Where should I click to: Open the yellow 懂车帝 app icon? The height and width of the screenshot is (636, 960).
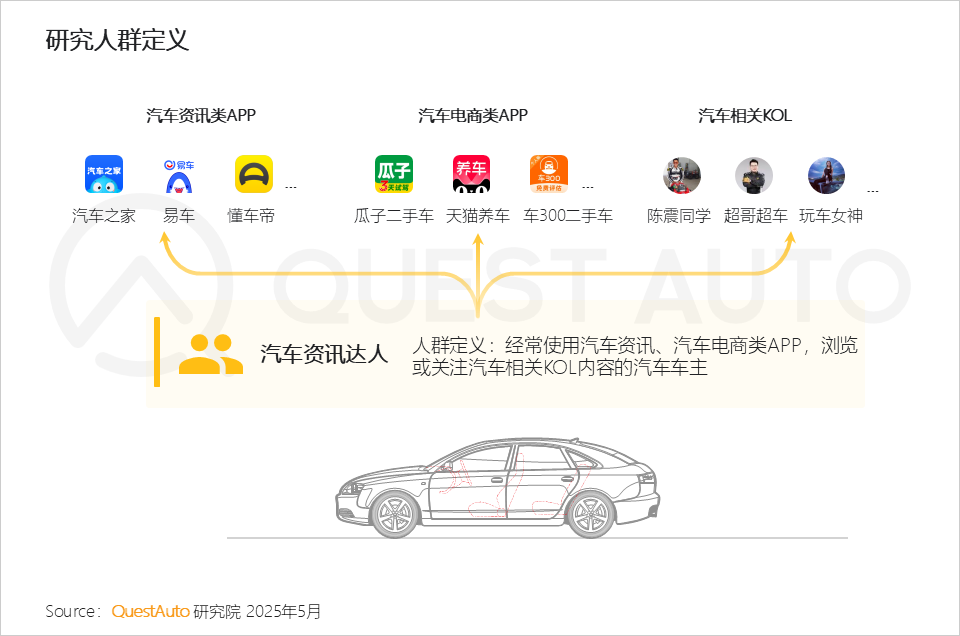click(x=253, y=174)
